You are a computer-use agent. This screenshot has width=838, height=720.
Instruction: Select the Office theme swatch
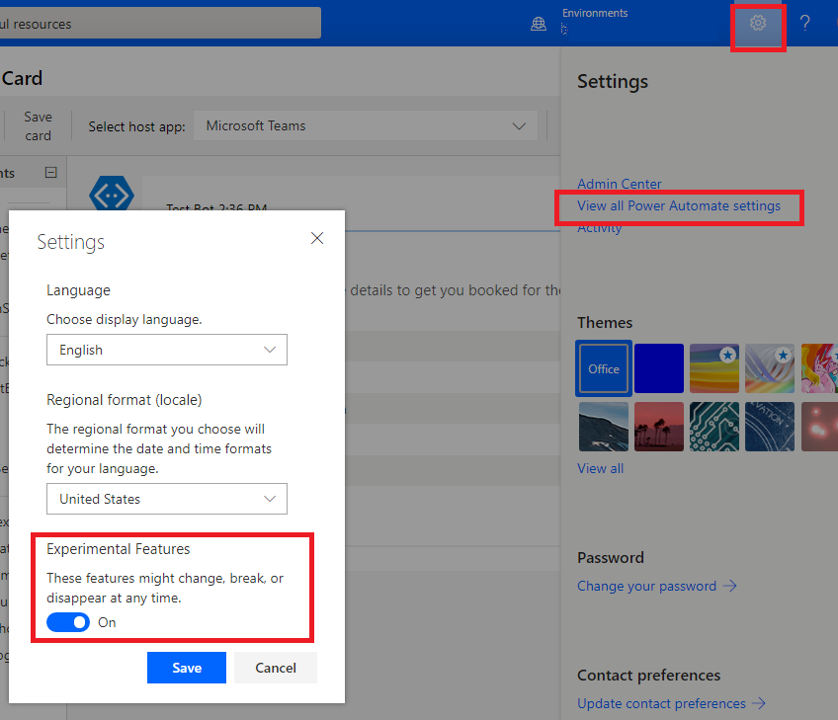[604, 369]
